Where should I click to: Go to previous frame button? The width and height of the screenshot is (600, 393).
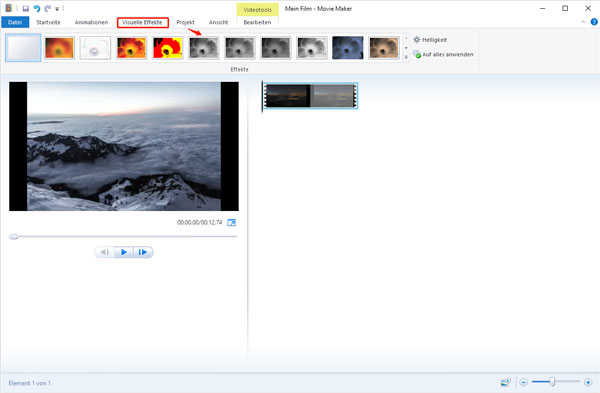coord(104,252)
